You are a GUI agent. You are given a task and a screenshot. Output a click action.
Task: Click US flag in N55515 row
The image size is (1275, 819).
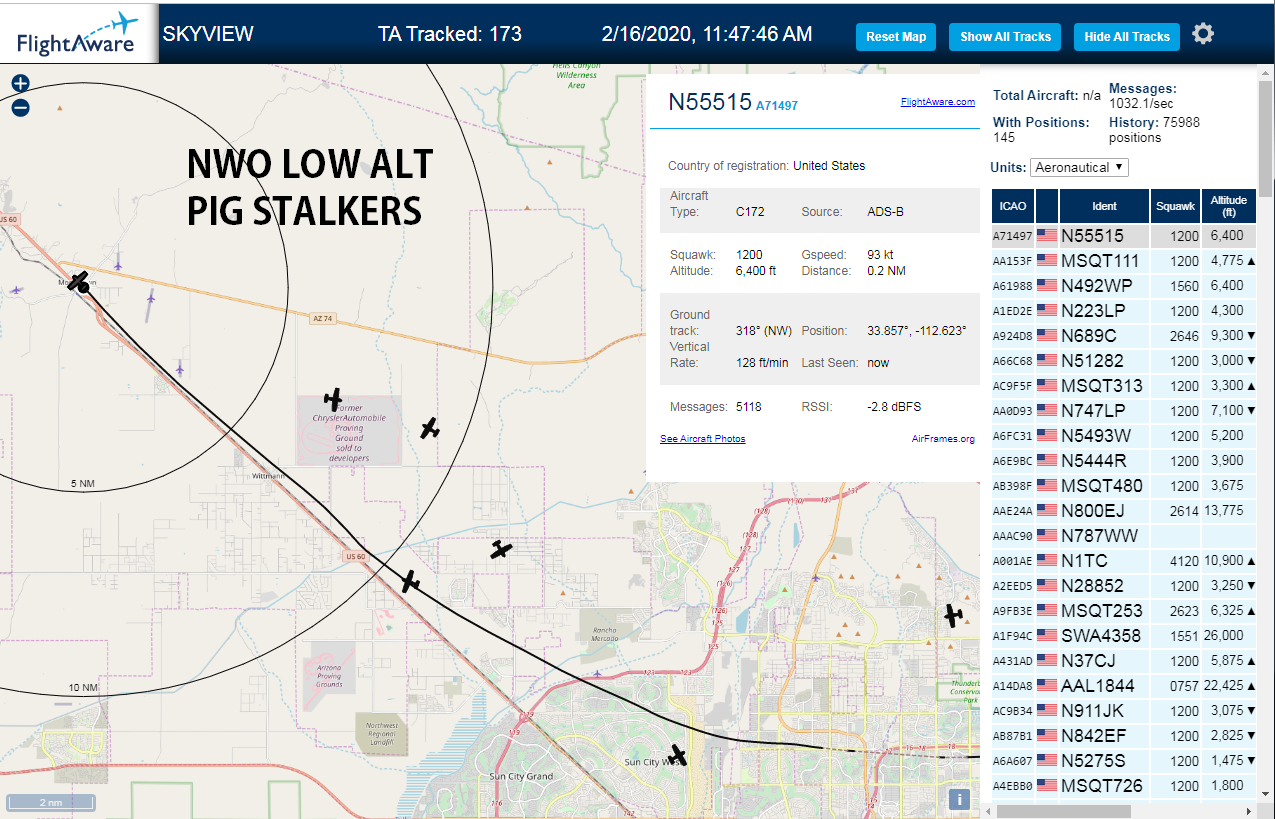coord(1047,236)
